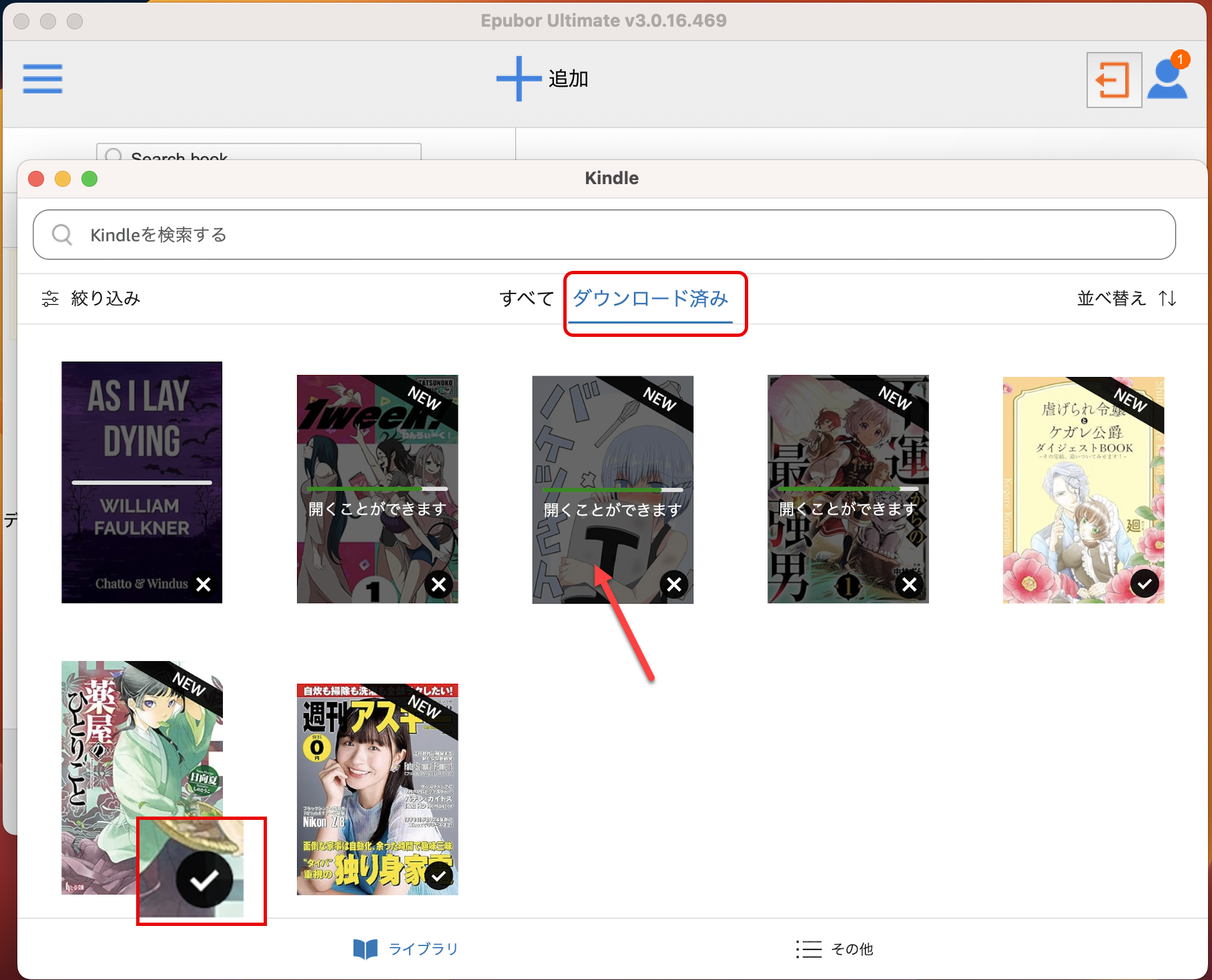The image size is (1212, 980).
Task: Click the orange sign-out icon in Epubor
Action: (1113, 80)
